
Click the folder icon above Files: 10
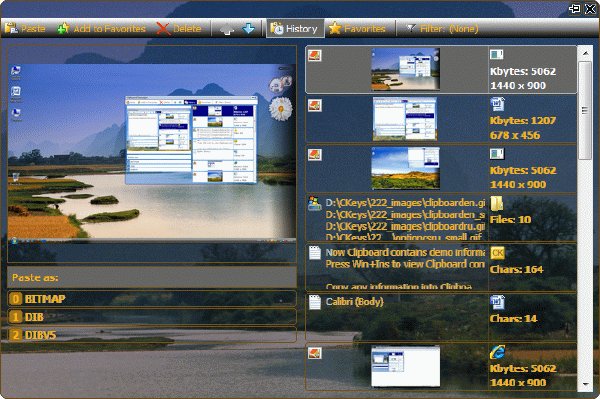pos(497,204)
